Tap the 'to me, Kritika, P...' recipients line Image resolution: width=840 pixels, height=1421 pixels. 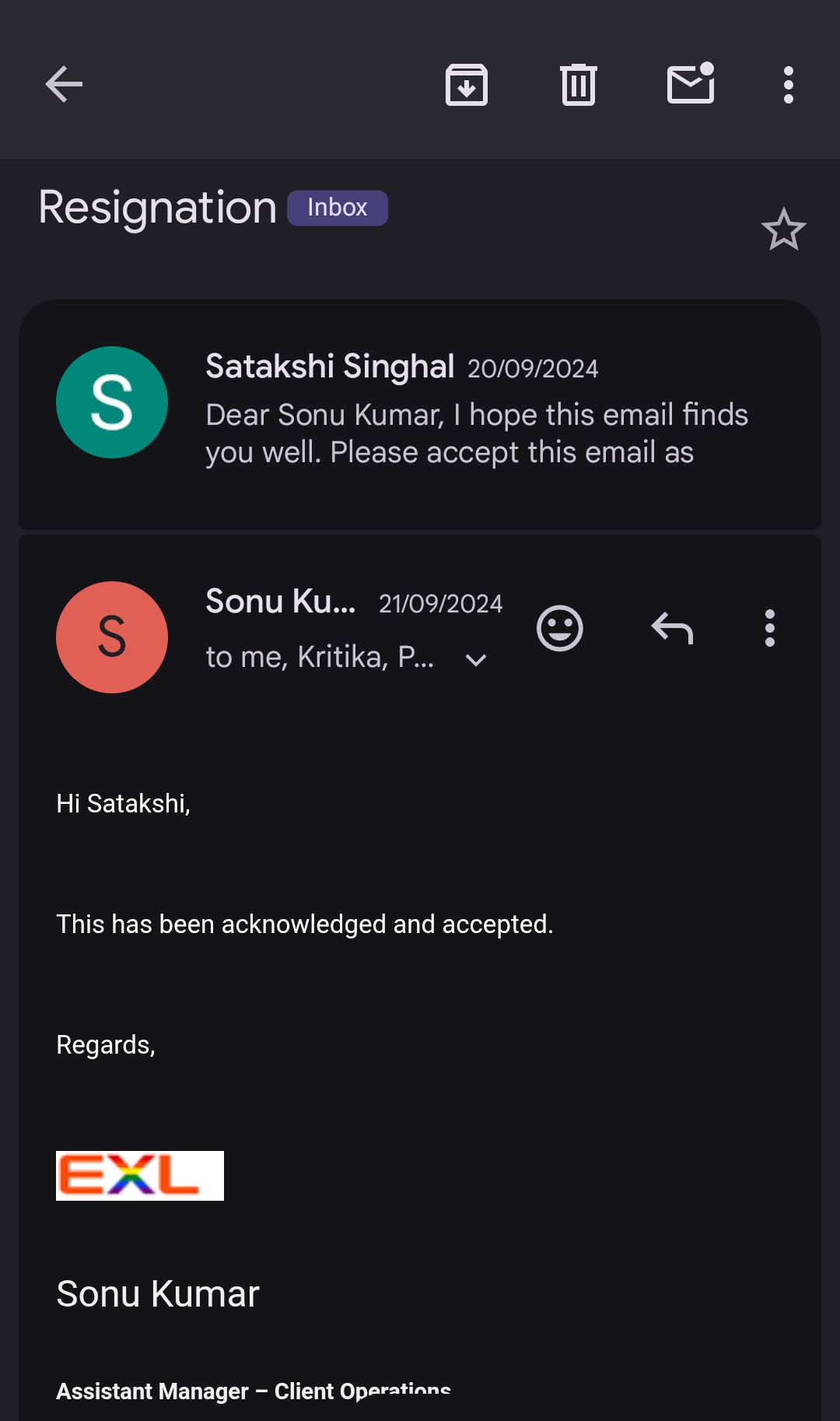pyautogui.click(x=319, y=658)
